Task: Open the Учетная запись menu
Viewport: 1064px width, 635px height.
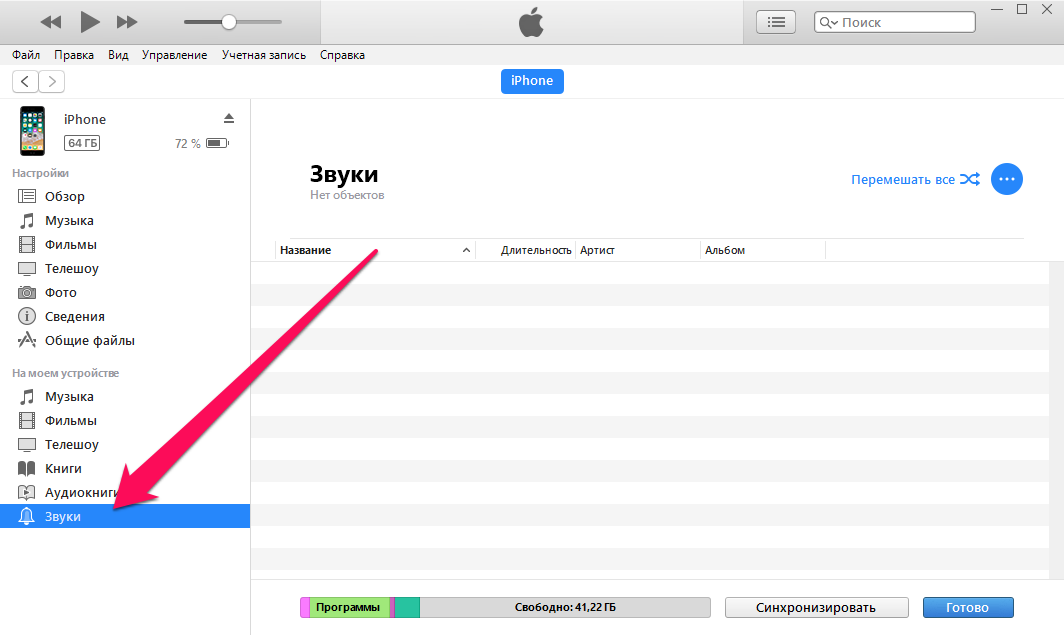Action: click(264, 55)
